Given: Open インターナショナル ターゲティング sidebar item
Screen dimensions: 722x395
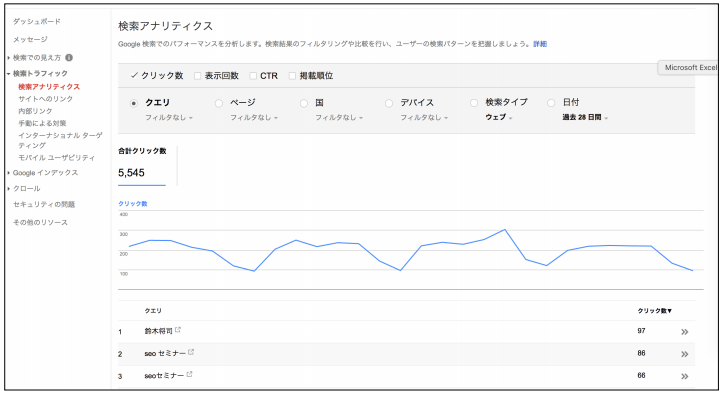Looking at the screenshot, I should 60,140.
